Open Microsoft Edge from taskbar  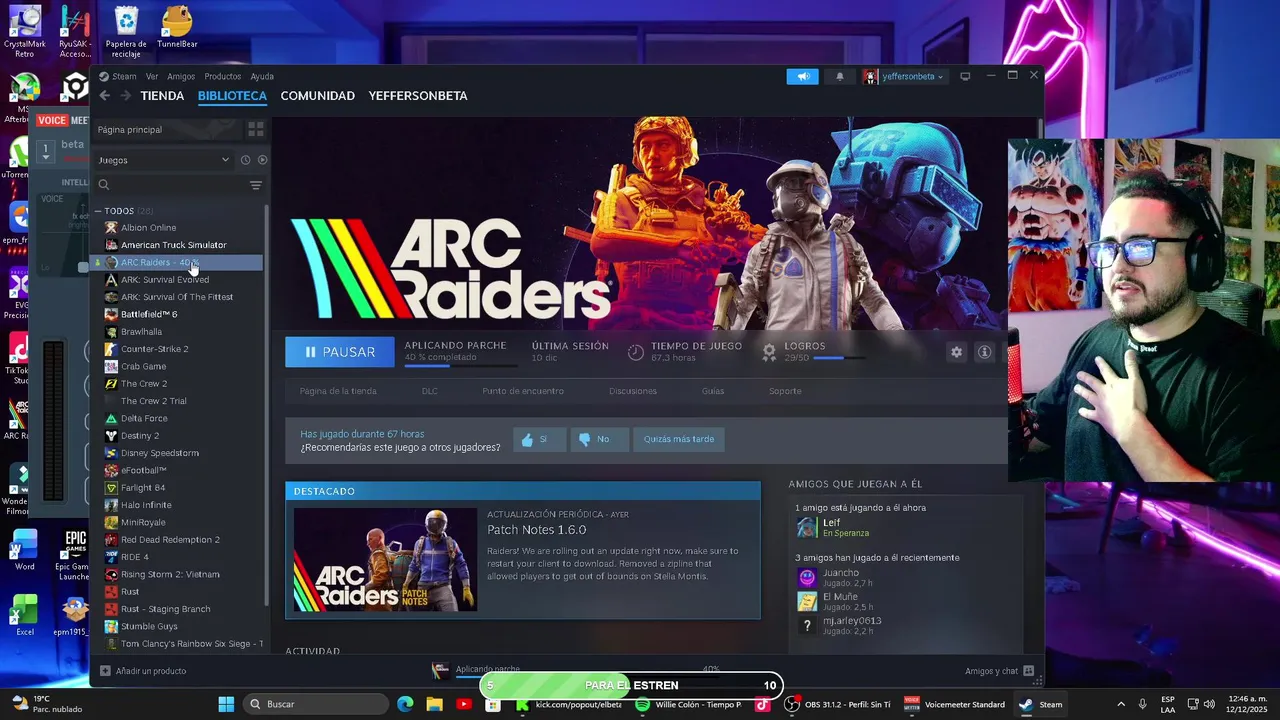coord(405,704)
